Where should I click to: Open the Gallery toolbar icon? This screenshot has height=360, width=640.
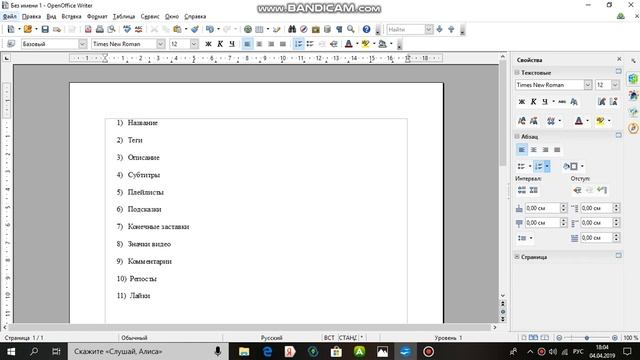(316, 29)
